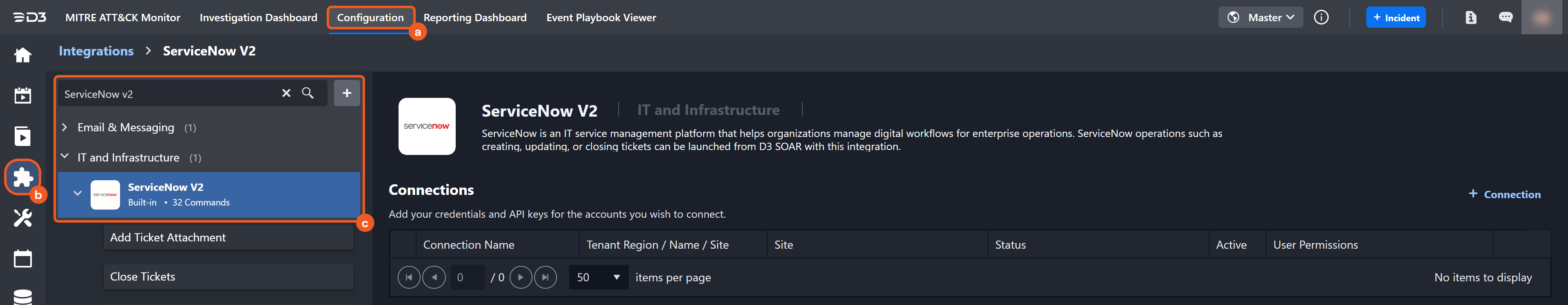Open the Investigation Dashboard tab
This screenshot has height=305, width=1568.
click(258, 18)
